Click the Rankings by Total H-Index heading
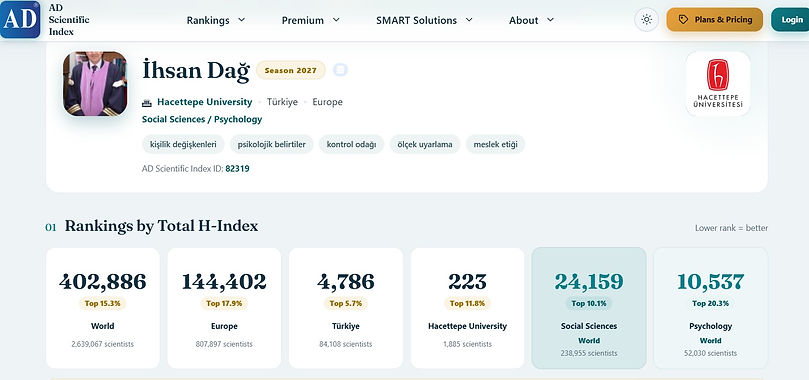 pyautogui.click(x=161, y=226)
